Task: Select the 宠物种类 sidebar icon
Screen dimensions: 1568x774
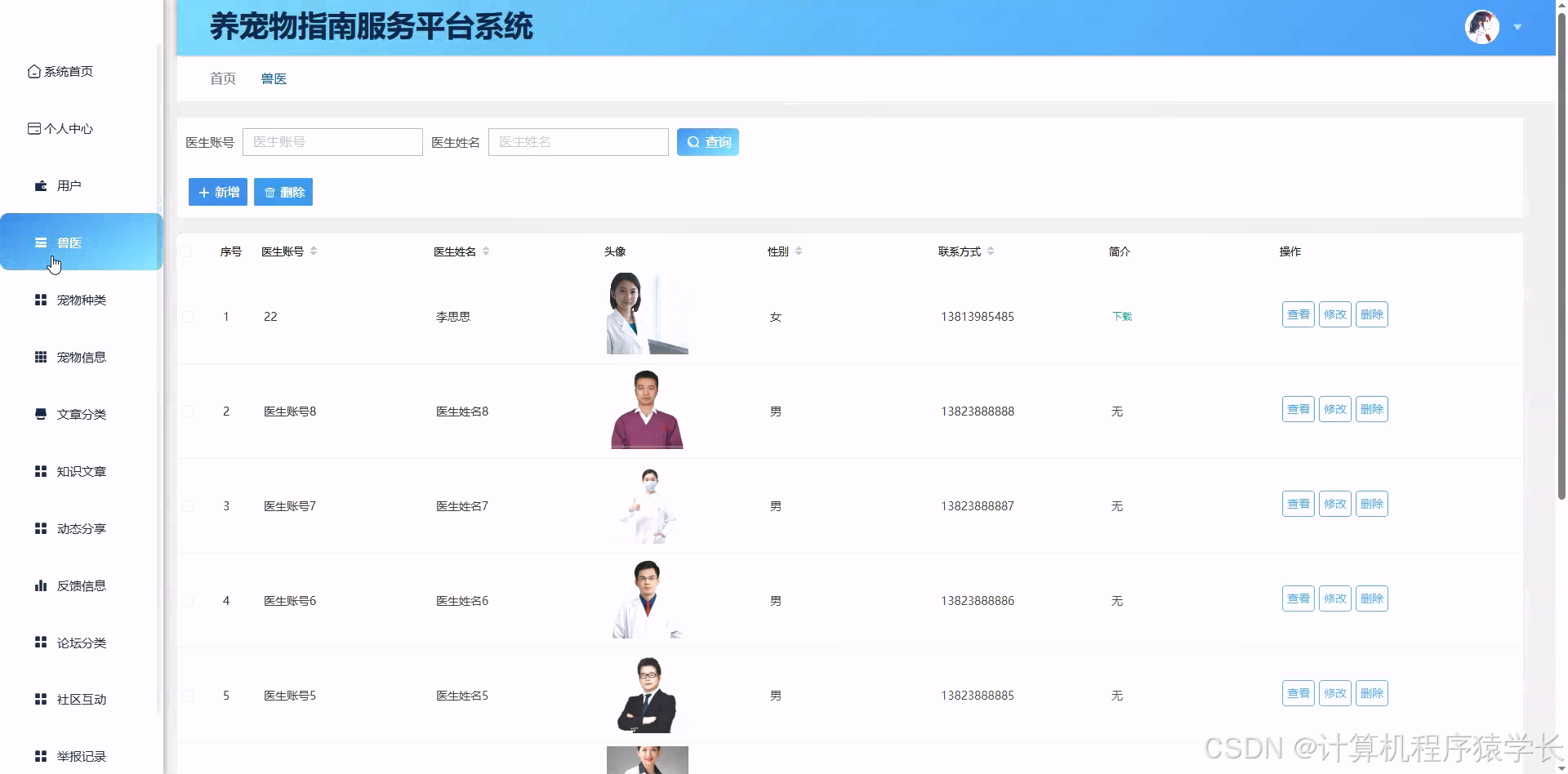Action: pos(41,300)
